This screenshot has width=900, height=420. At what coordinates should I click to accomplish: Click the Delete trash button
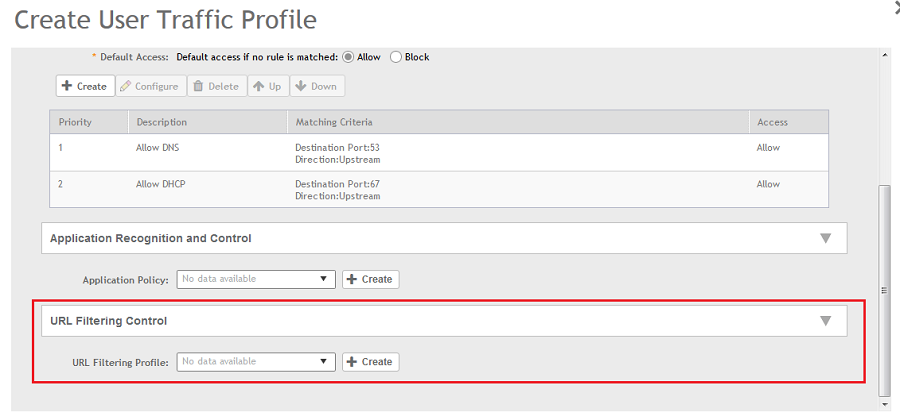215,86
